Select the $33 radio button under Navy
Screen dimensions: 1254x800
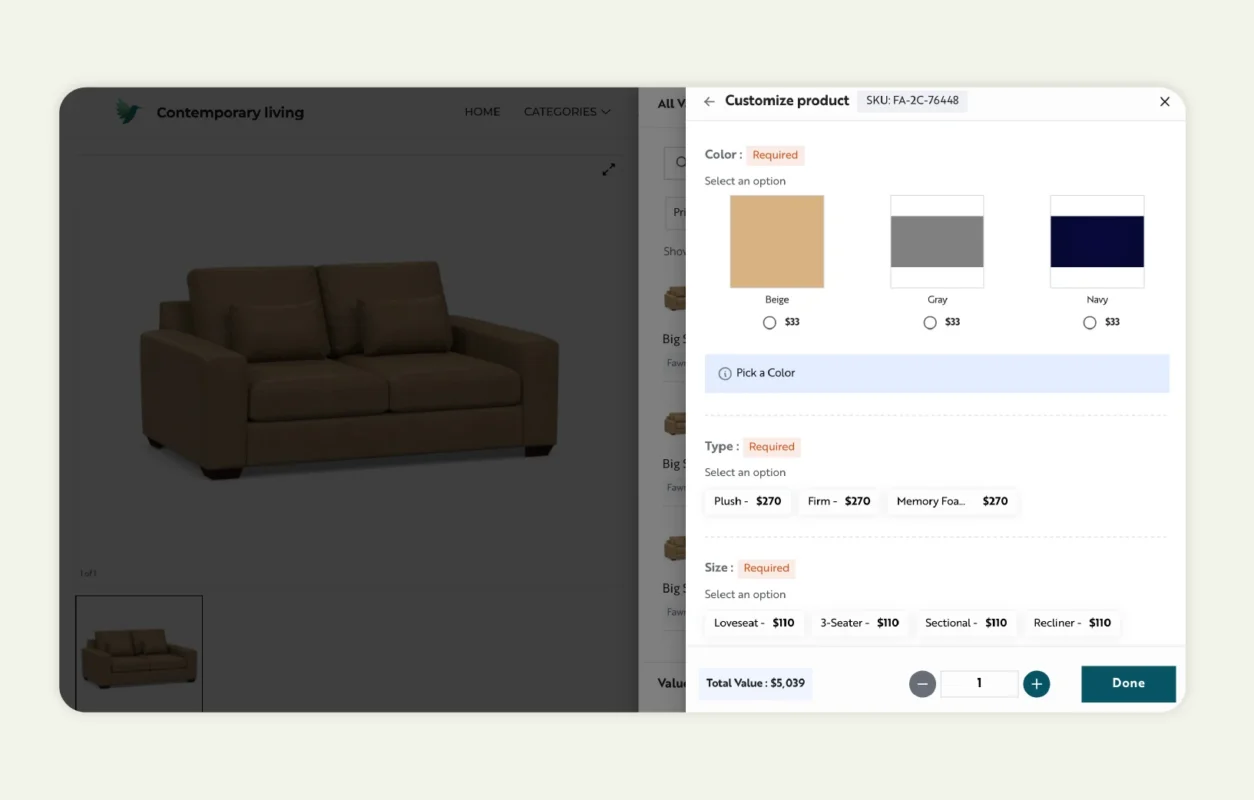point(1089,322)
